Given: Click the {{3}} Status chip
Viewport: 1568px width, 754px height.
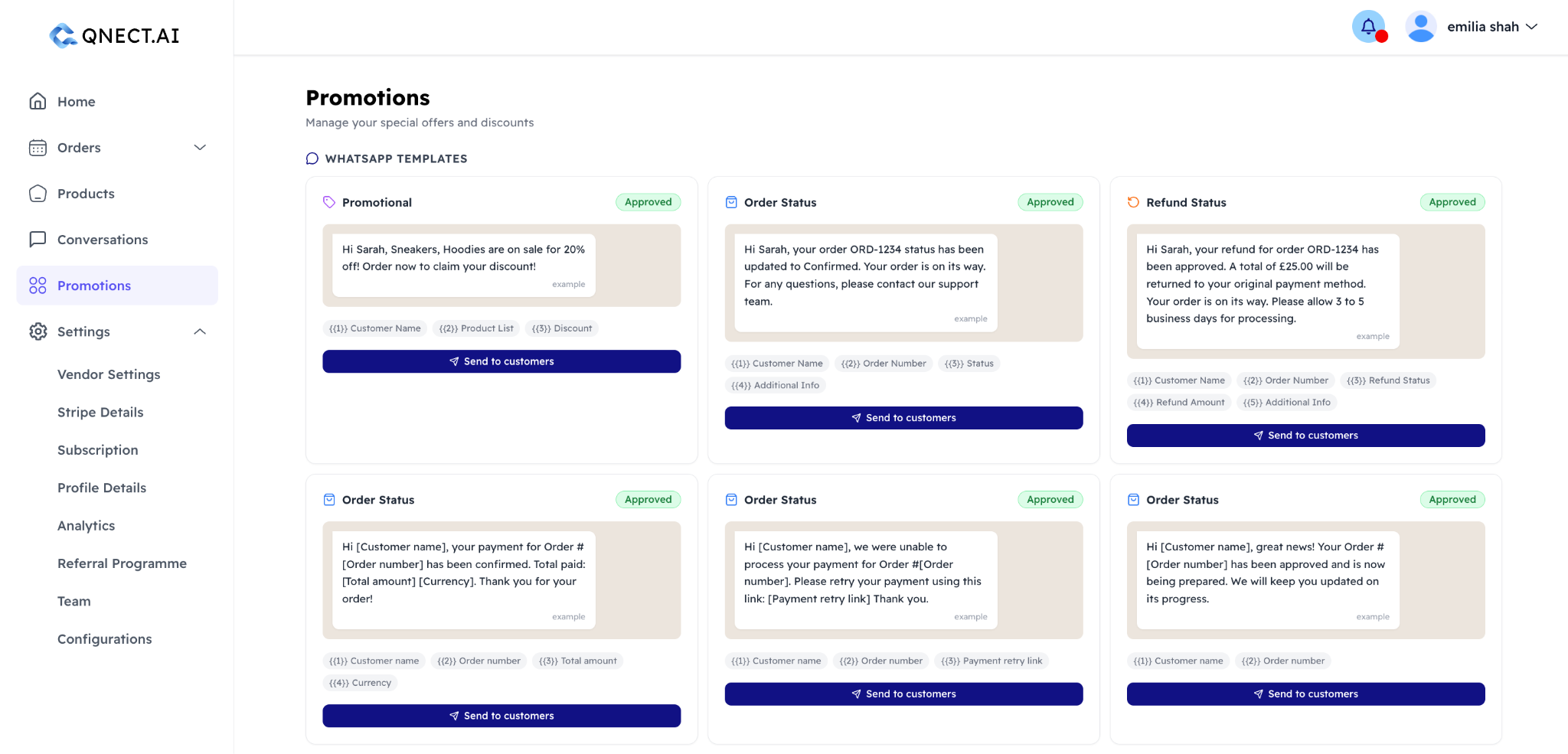Looking at the screenshot, I should click(969, 364).
